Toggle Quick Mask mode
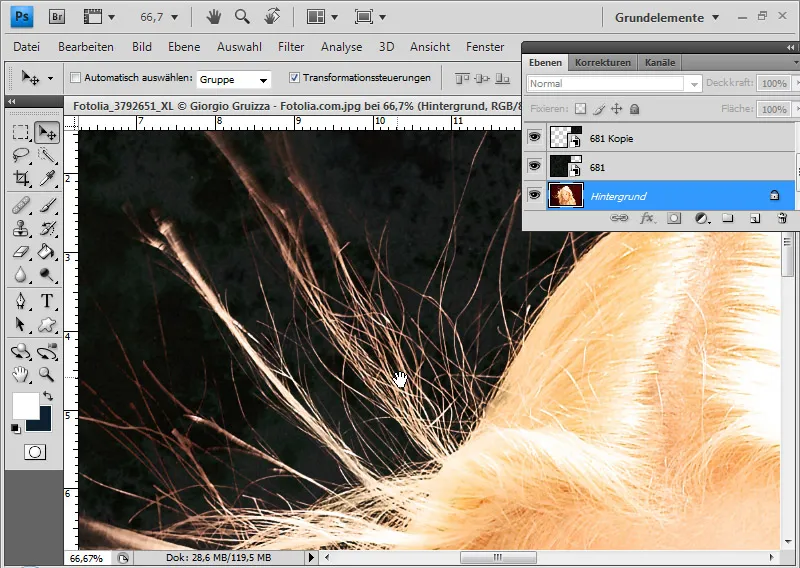 (35, 452)
